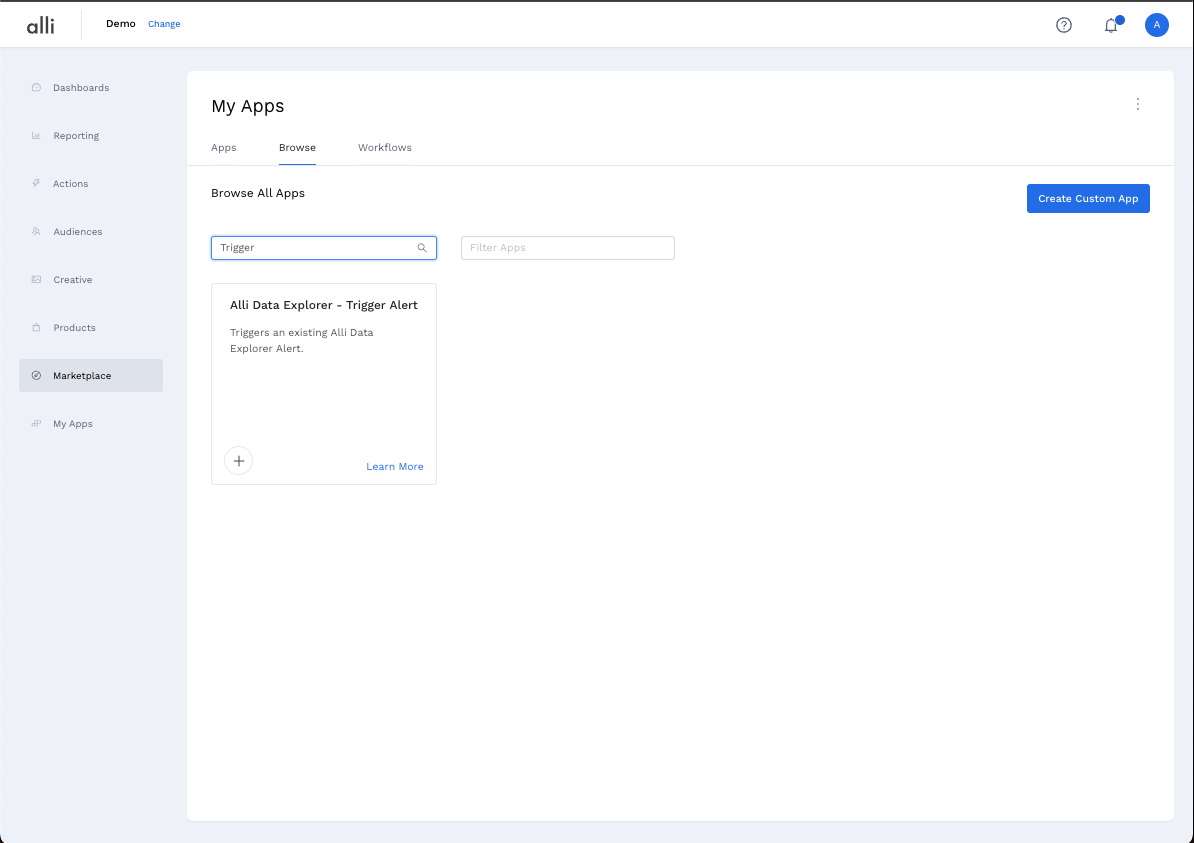The height and width of the screenshot is (843, 1194).
Task: Click the Dashboards sidebar icon
Action: point(36,88)
